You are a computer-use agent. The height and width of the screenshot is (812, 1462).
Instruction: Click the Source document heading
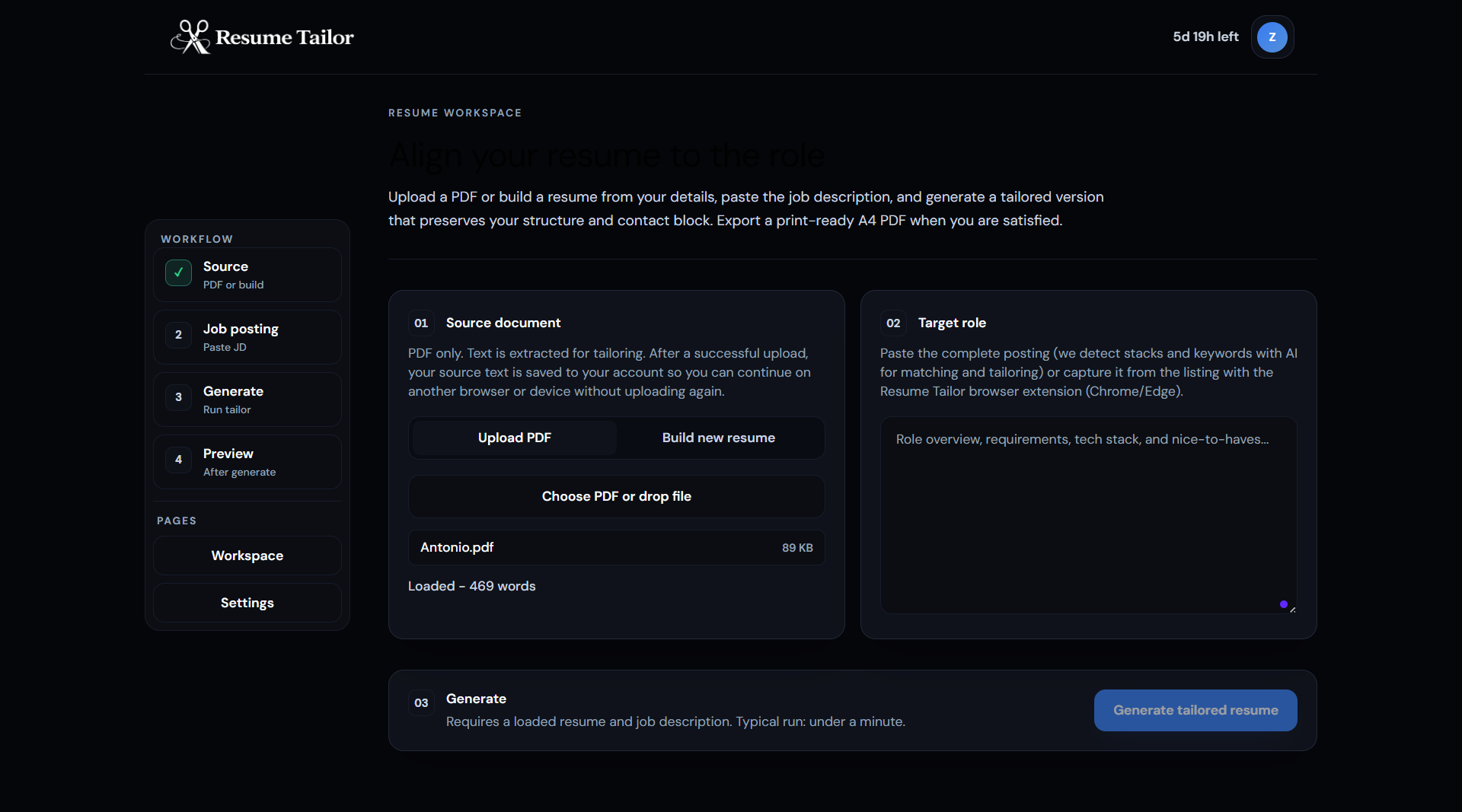point(503,323)
